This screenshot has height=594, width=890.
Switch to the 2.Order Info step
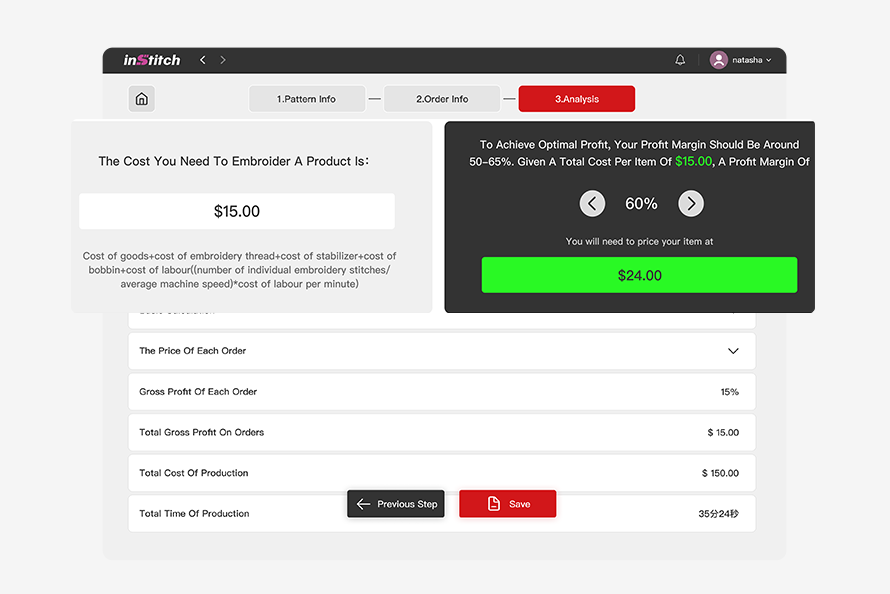click(442, 99)
